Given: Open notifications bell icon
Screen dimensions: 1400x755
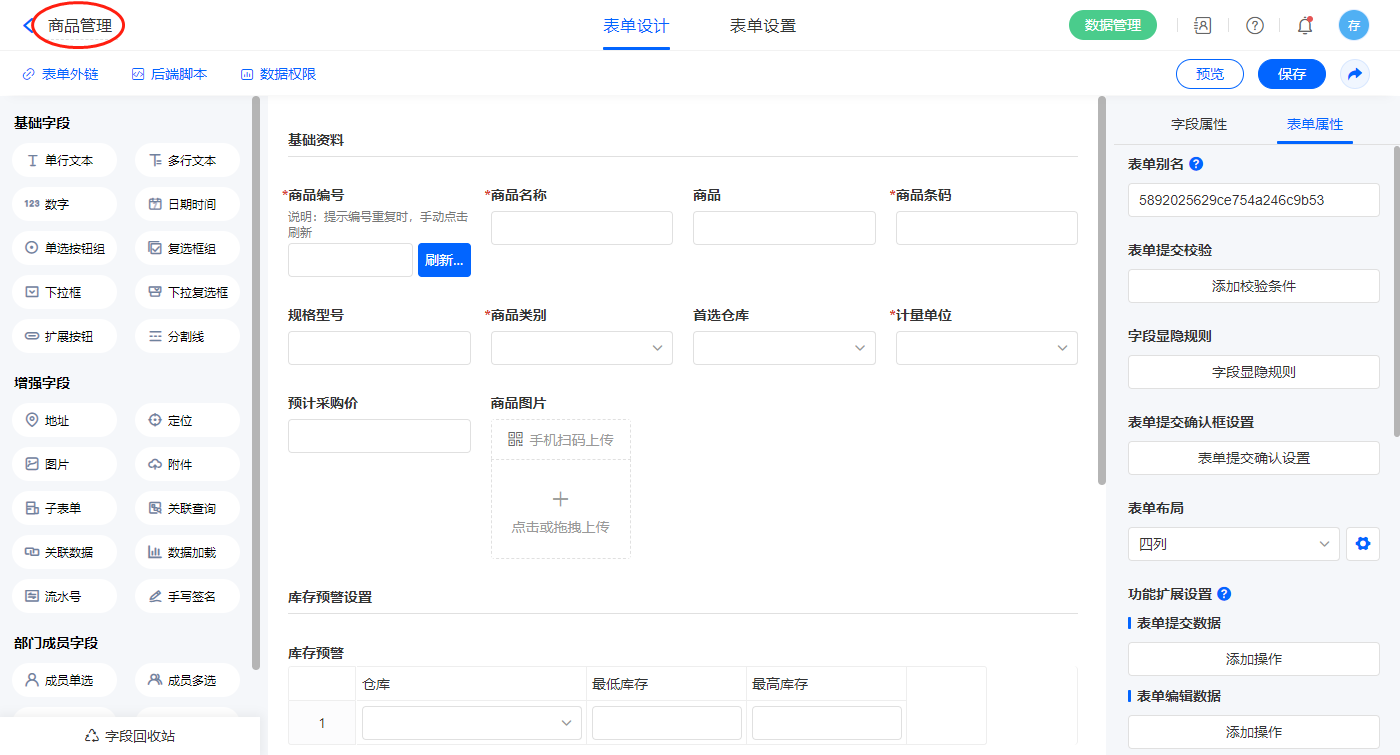Looking at the screenshot, I should pos(1304,26).
